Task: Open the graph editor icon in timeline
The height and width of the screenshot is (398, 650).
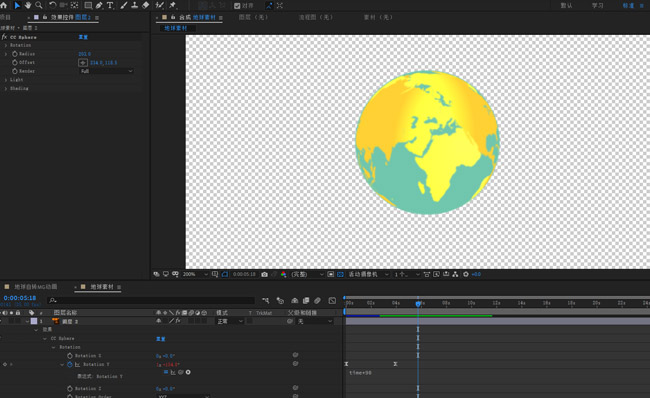Action: coord(332,301)
